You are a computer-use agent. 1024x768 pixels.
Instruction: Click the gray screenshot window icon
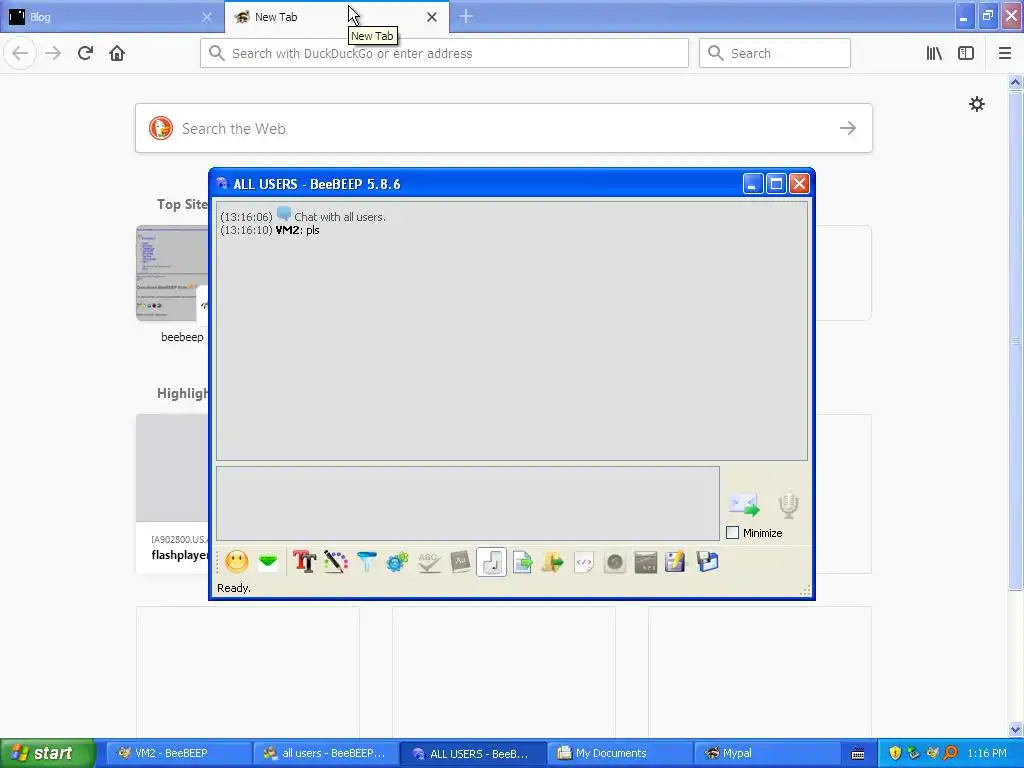(x=646, y=562)
